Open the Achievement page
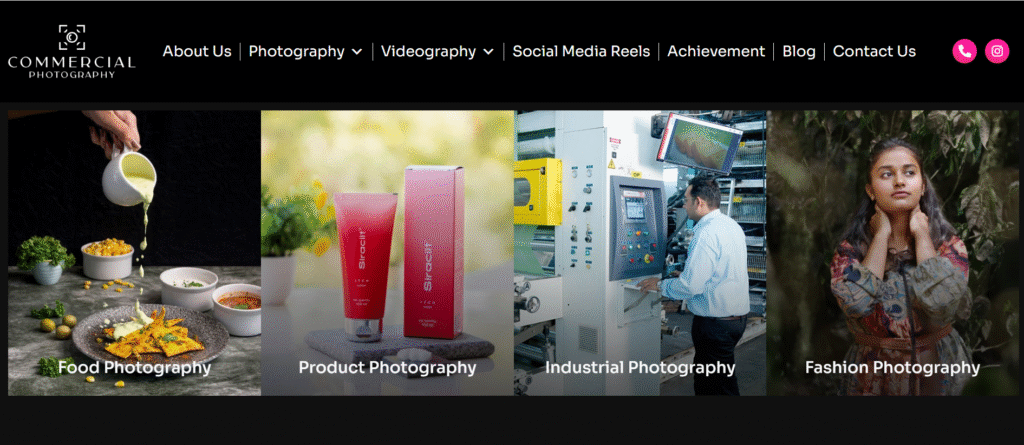This screenshot has height=445, width=1024. coord(716,51)
